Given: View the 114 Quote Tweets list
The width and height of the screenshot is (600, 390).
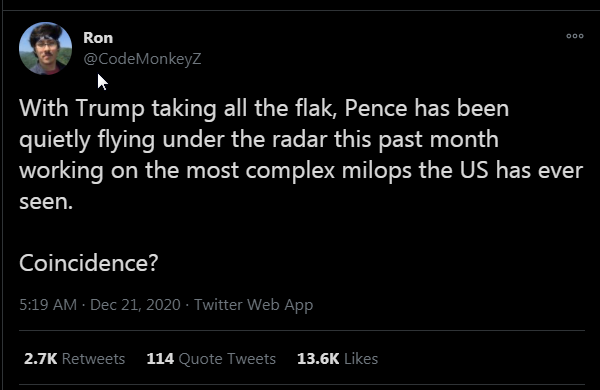Looking at the screenshot, I should [211, 359].
